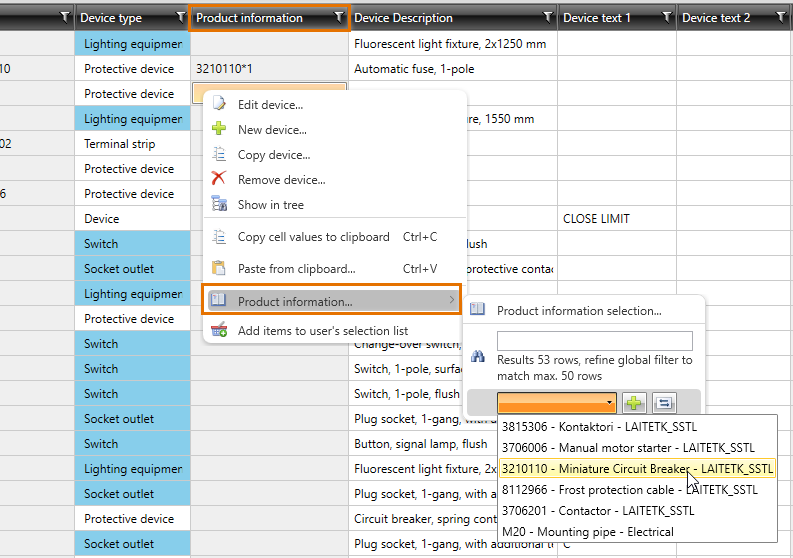The height and width of the screenshot is (558, 793).
Task: Click the binoculars search icon in the submenu
Action: pyautogui.click(x=478, y=356)
